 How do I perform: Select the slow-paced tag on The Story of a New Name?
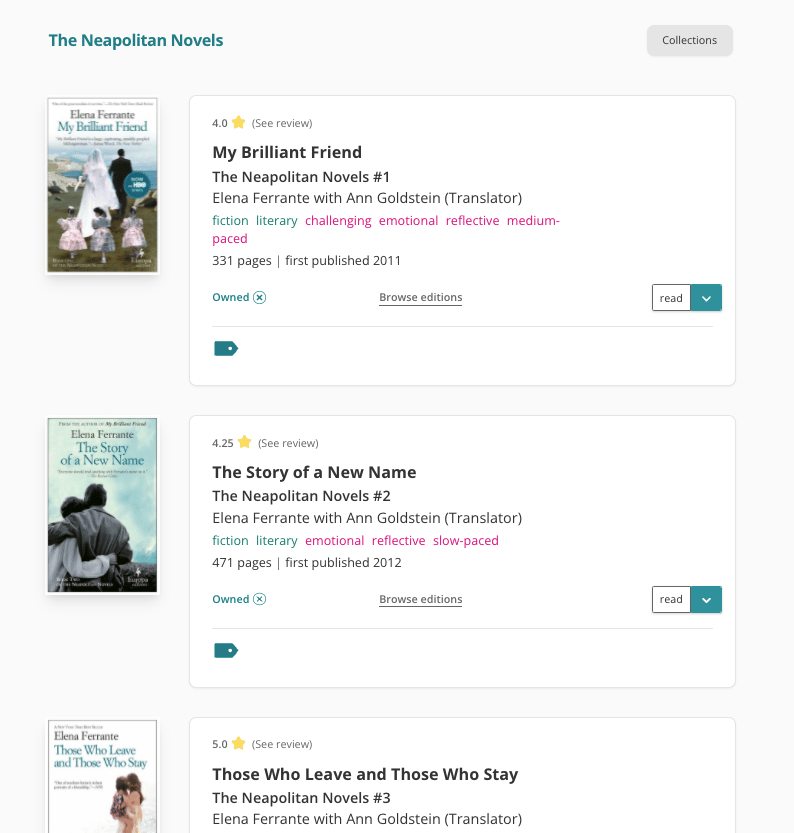(466, 541)
